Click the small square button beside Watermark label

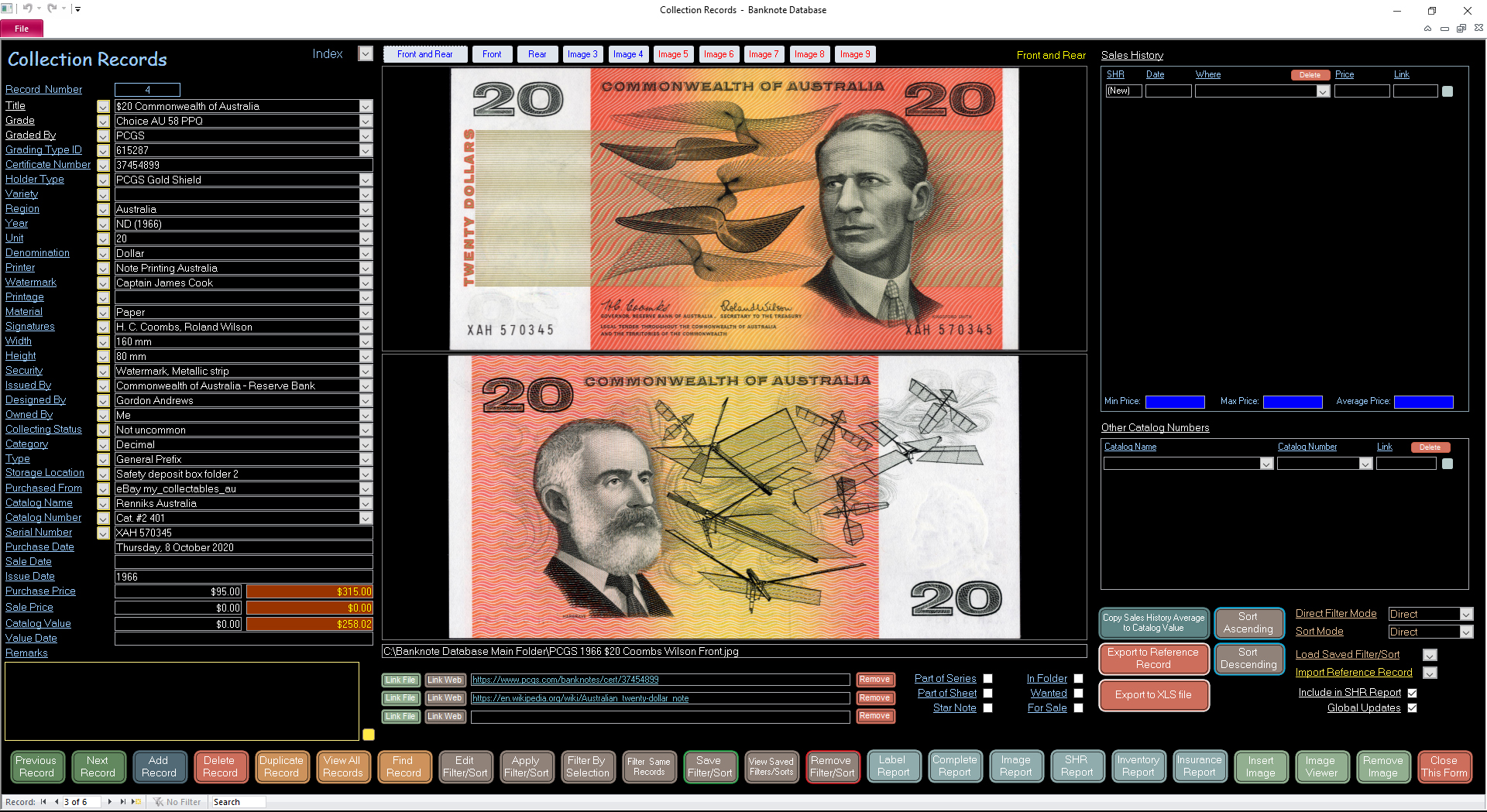[x=103, y=283]
